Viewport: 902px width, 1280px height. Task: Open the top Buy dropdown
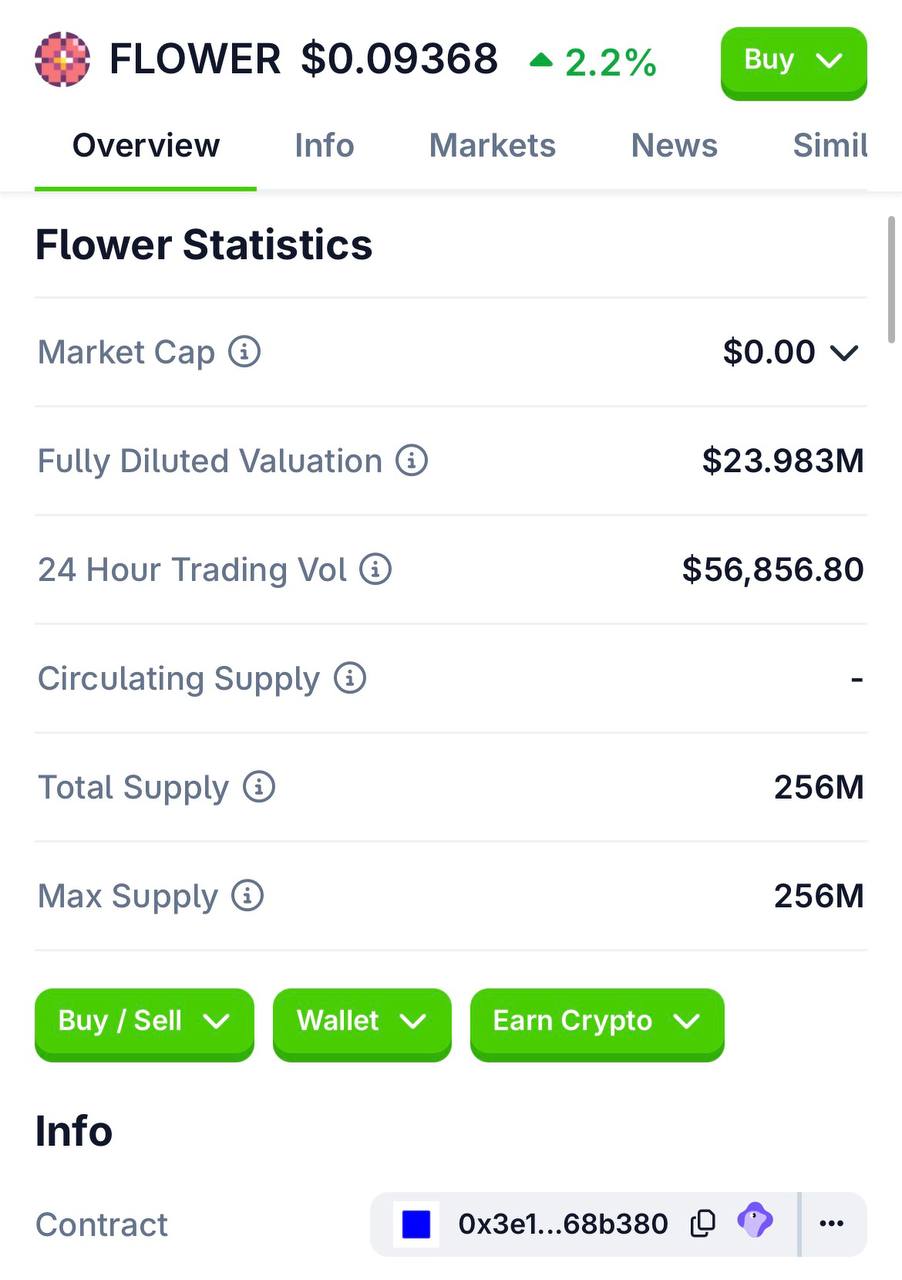[x=794, y=61]
